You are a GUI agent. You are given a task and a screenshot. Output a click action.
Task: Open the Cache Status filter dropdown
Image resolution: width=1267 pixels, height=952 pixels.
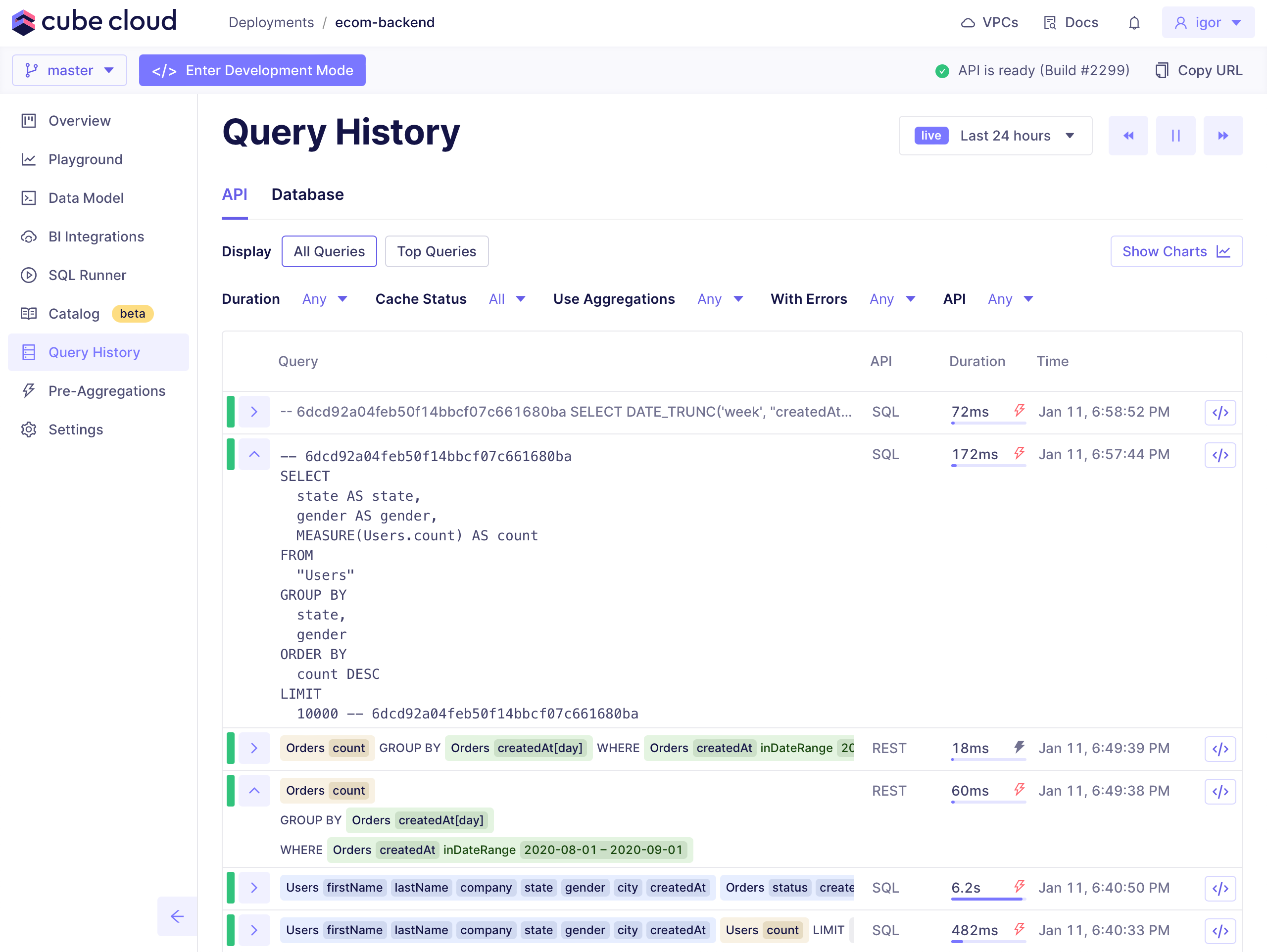(506, 299)
